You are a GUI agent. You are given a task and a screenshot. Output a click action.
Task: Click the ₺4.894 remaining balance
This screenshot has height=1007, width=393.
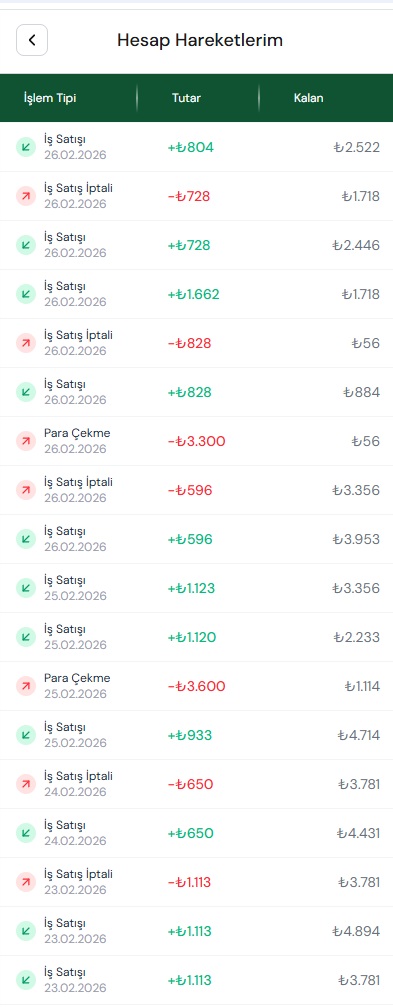pos(356,931)
